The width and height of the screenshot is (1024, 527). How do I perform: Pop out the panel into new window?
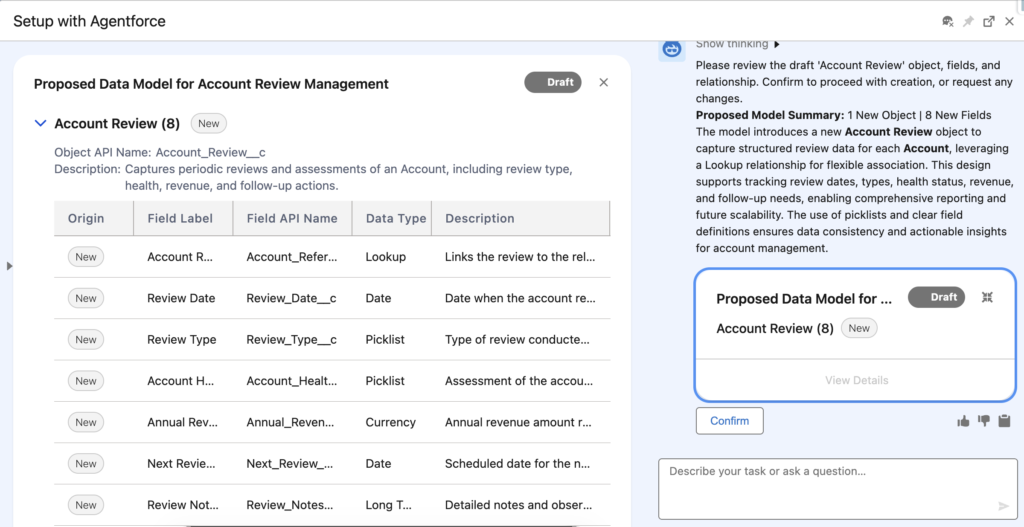(989, 22)
